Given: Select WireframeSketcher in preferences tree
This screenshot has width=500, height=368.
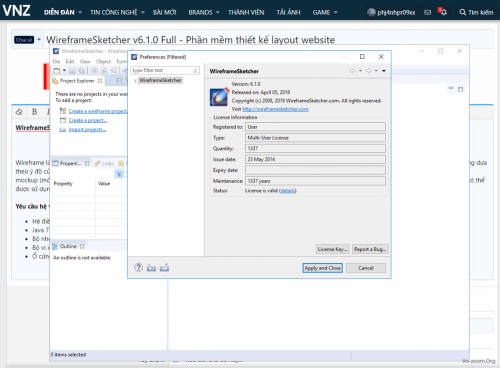Looking at the screenshot, I should [x=160, y=80].
